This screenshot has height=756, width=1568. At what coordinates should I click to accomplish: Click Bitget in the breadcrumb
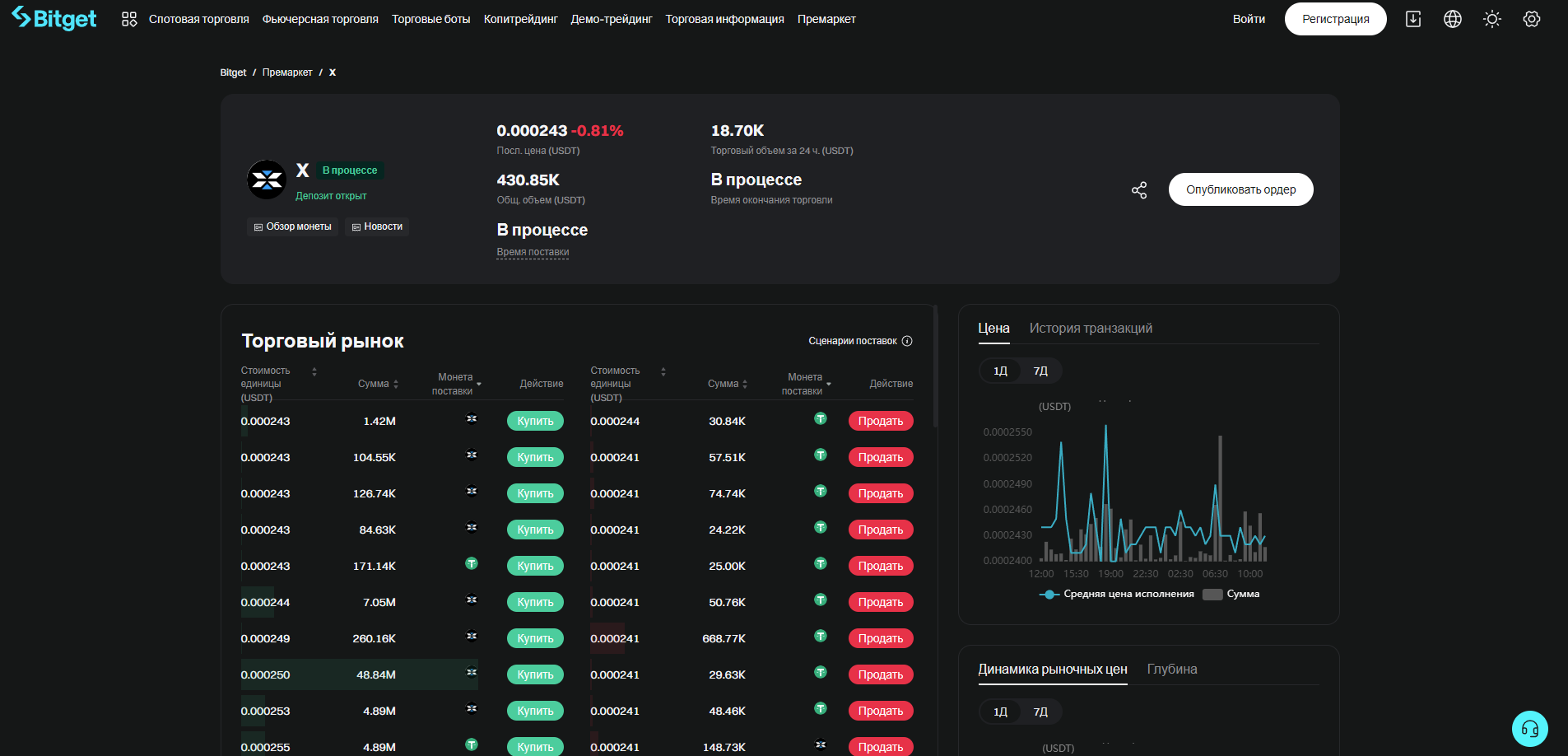click(233, 72)
